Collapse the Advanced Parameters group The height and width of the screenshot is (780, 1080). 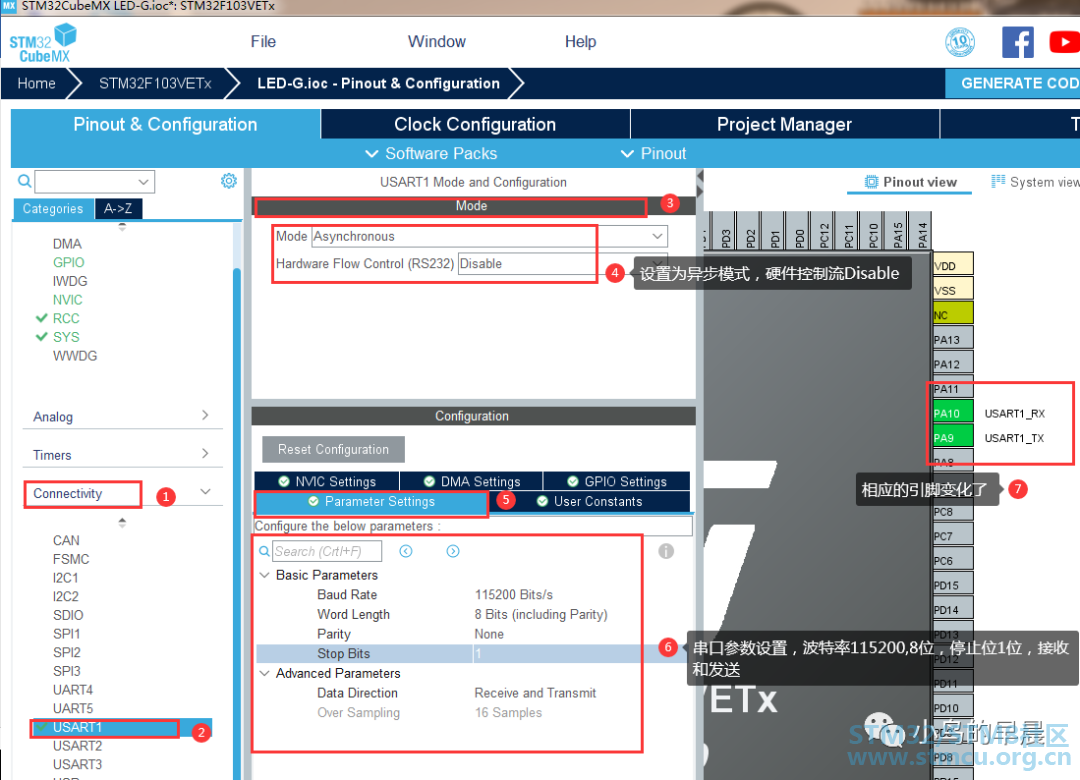click(264, 673)
